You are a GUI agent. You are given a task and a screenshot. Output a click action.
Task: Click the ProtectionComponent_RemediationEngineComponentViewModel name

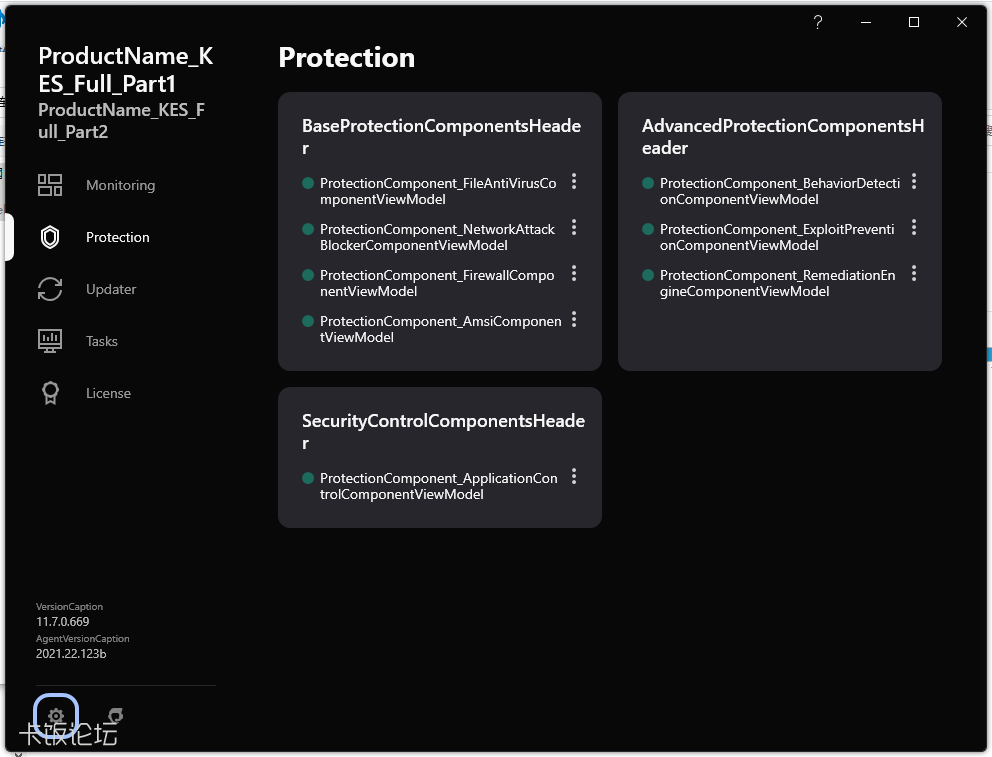778,283
